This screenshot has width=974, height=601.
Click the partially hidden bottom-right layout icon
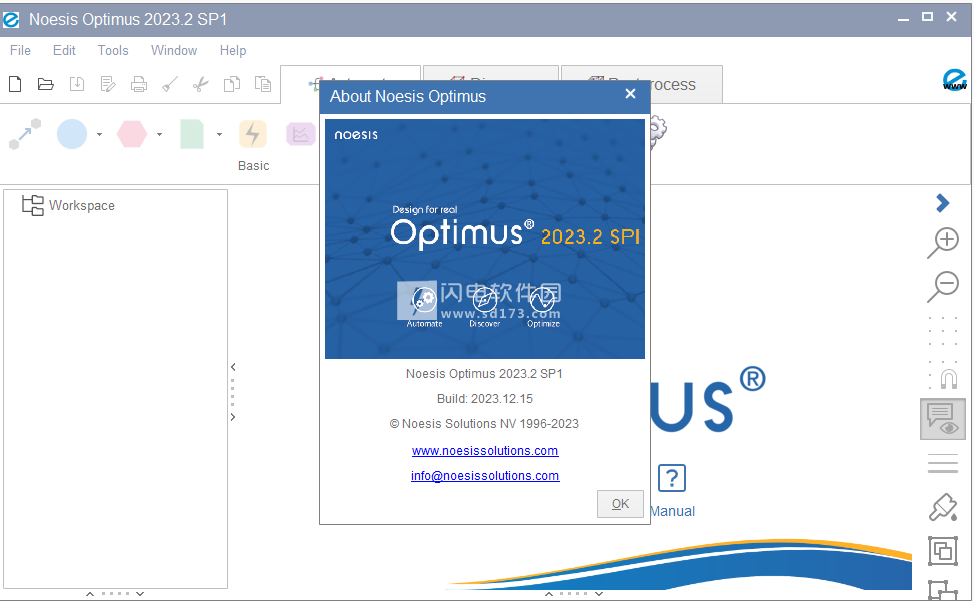click(x=943, y=590)
